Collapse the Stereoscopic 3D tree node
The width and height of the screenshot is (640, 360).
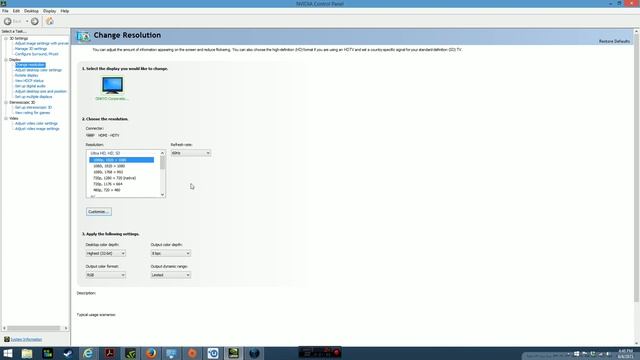click(6, 102)
